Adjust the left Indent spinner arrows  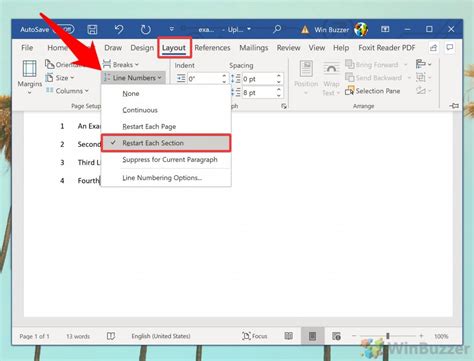(x=224, y=79)
